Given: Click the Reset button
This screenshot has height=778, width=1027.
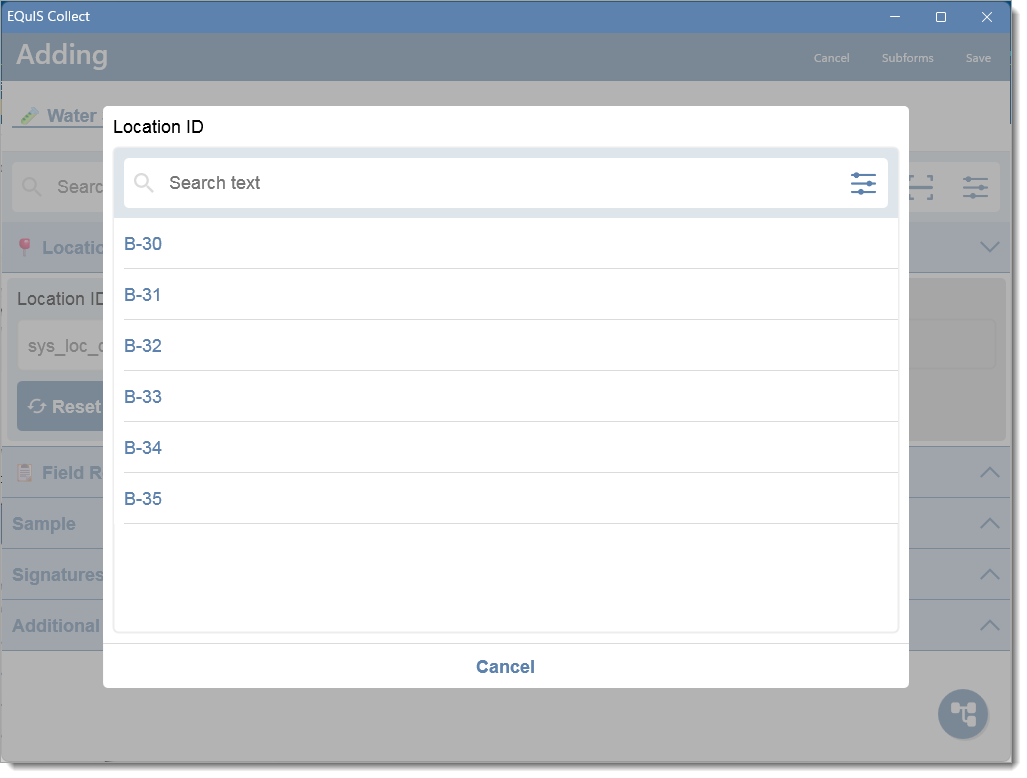Looking at the screenshot, I should click(x=60, y=407).
